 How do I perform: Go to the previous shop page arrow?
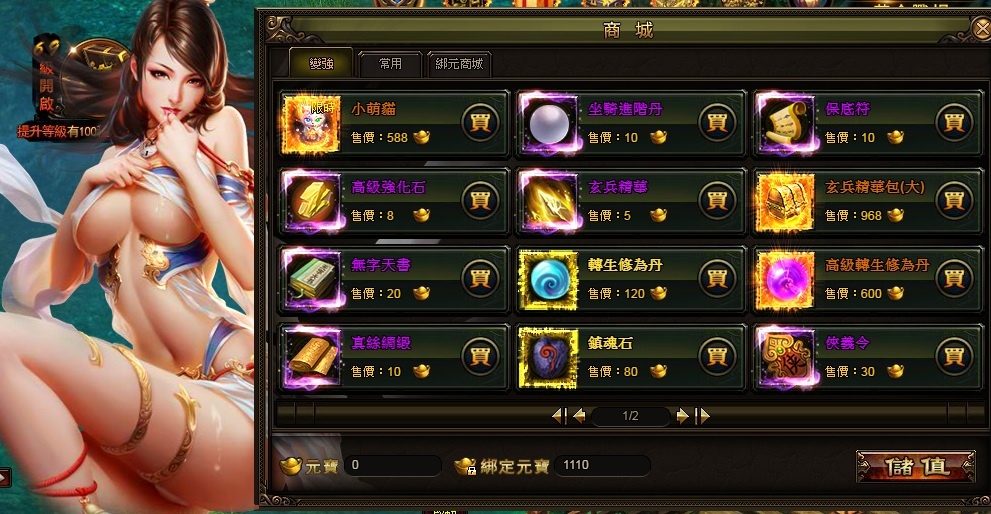(579, 415)
